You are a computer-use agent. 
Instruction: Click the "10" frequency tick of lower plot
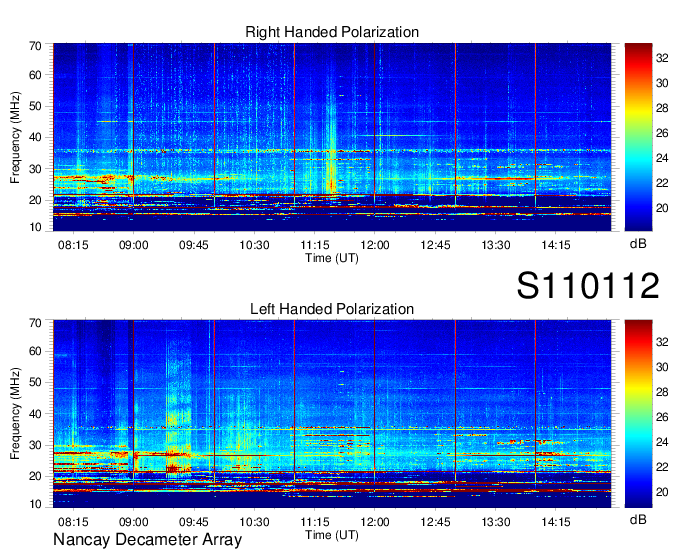(x=36, y=504)
